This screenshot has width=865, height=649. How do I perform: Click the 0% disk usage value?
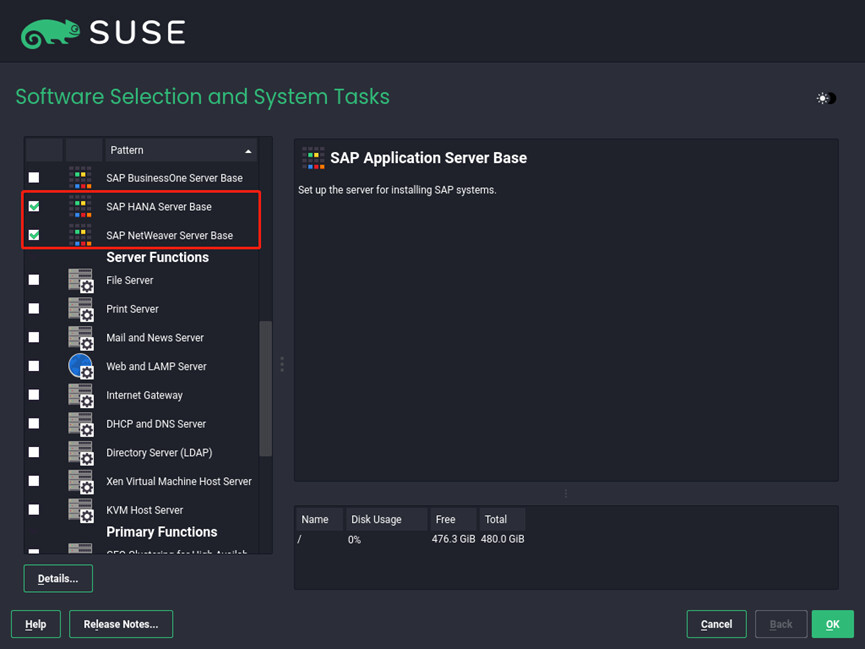click(x=354, y=540)
